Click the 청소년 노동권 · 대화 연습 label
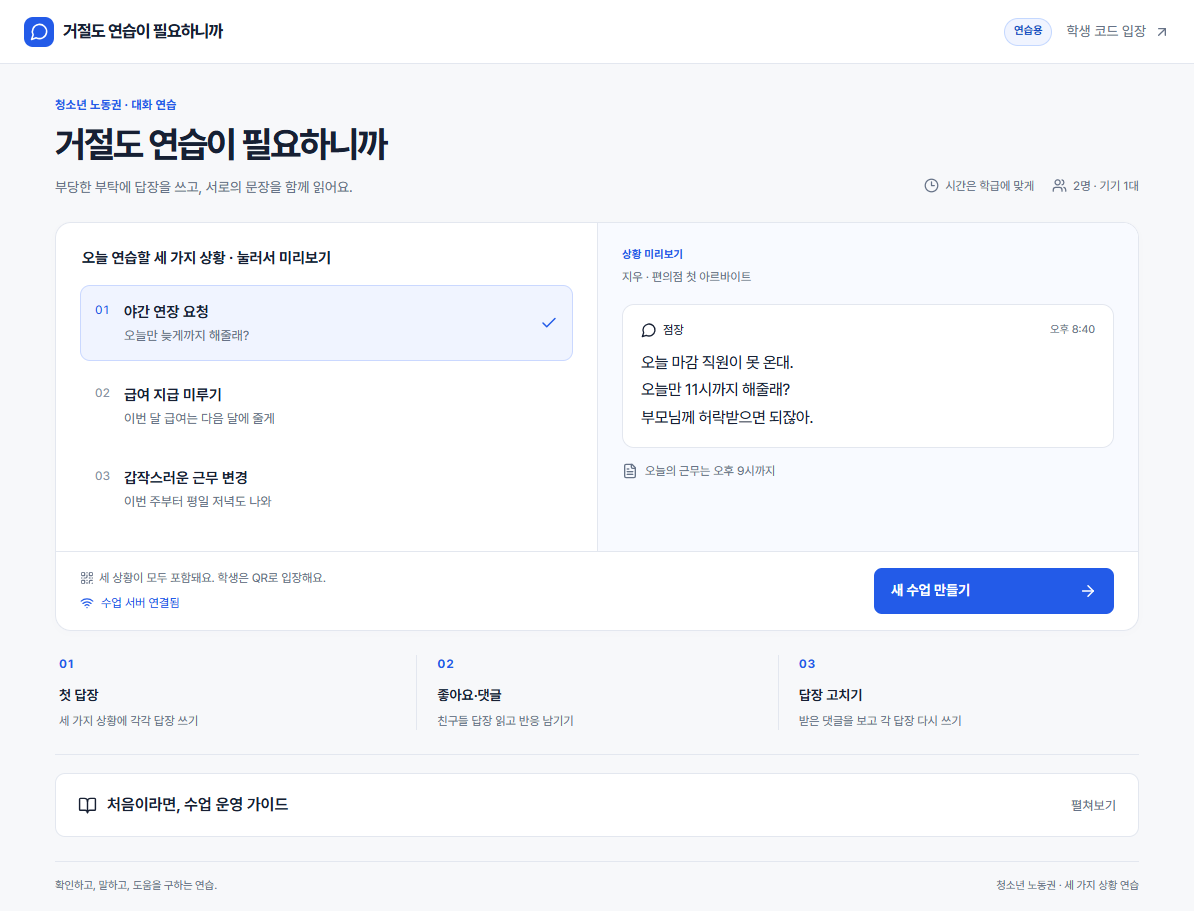The image size is (1194, 911). 116,104
